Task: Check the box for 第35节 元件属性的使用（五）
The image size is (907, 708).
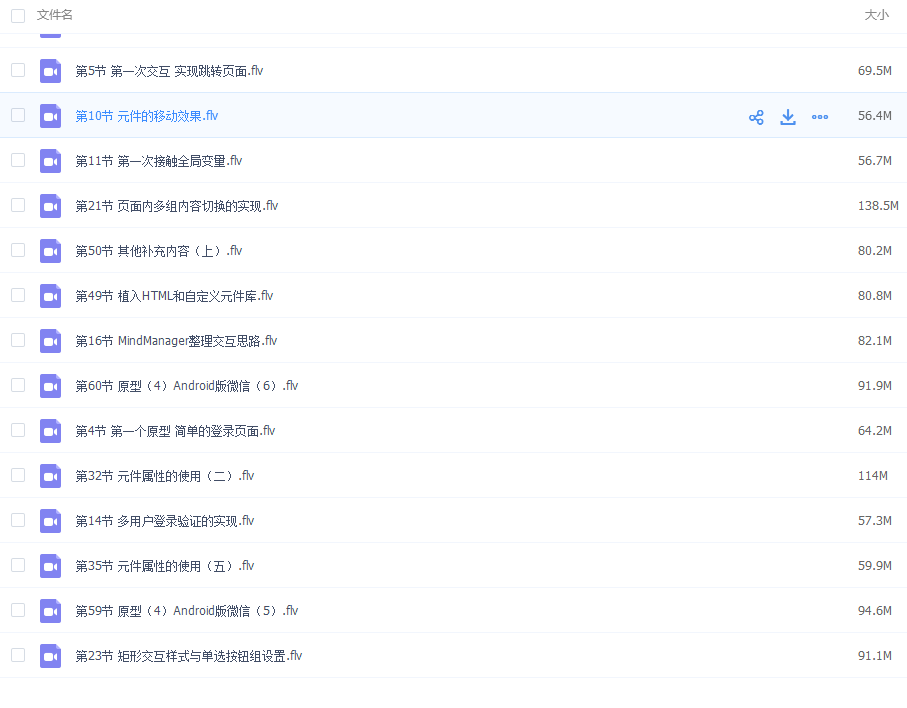Action: [x=18, y=565]
